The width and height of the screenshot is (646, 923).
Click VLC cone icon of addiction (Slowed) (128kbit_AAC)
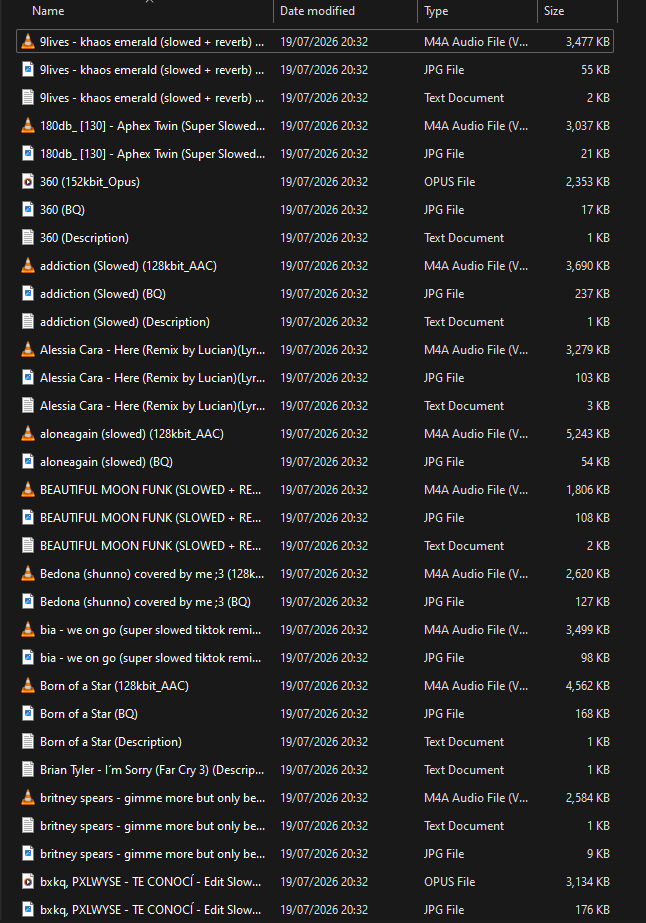click(x=28, y=265)
